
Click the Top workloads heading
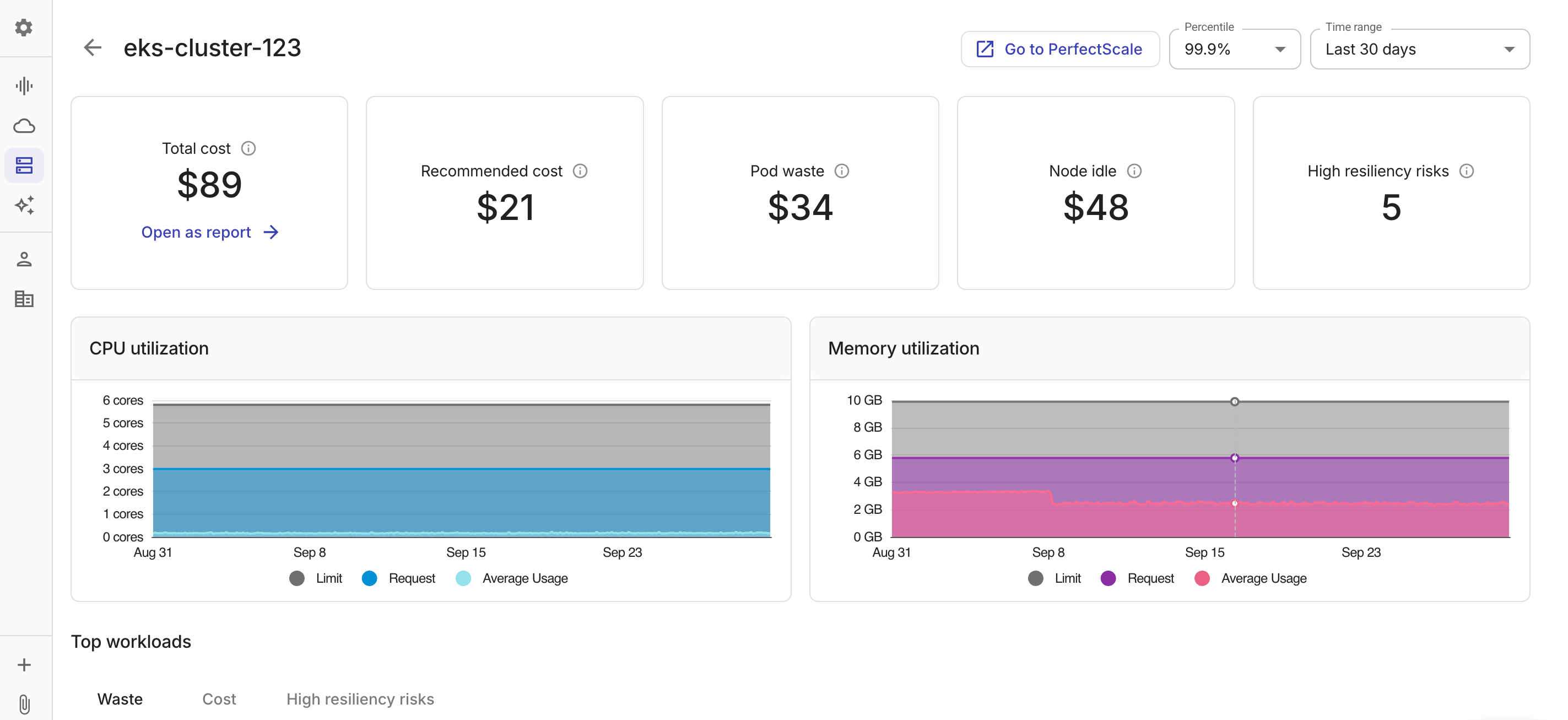(131, 641)
